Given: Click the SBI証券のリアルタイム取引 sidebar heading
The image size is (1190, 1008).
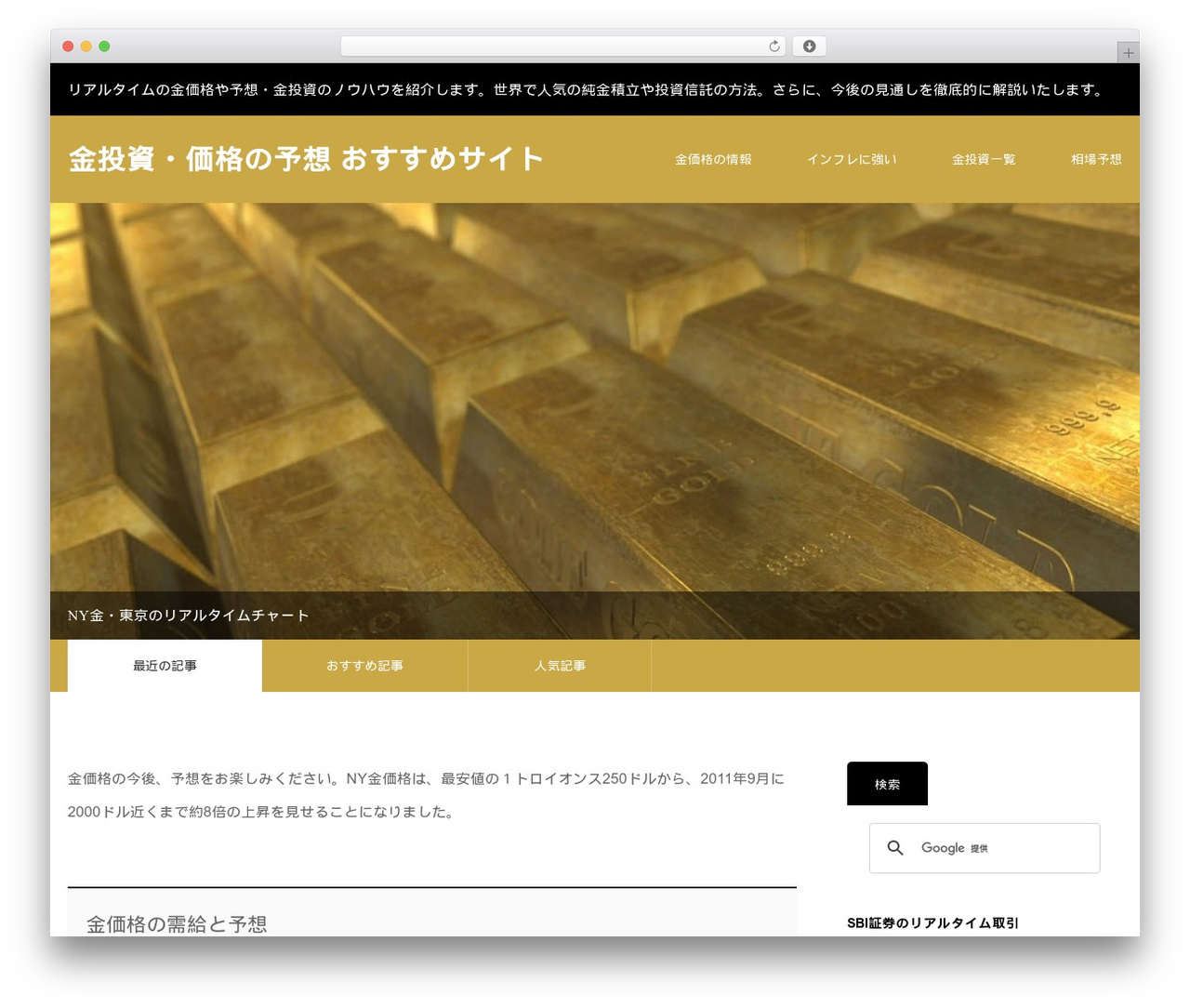Looking at the screenshot, I should click(x=932, y=923).
